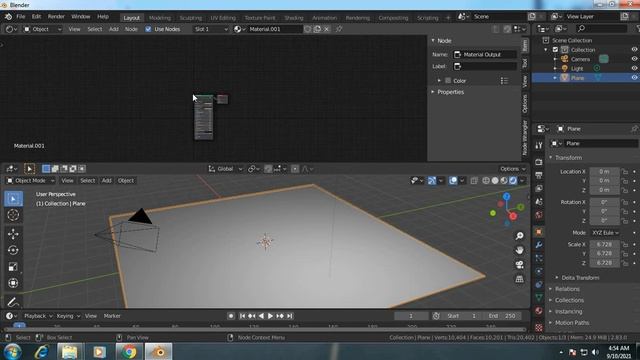Open the Output properties tab icon
The width and height of the screenshot is (640, 360).
point(539,175)
